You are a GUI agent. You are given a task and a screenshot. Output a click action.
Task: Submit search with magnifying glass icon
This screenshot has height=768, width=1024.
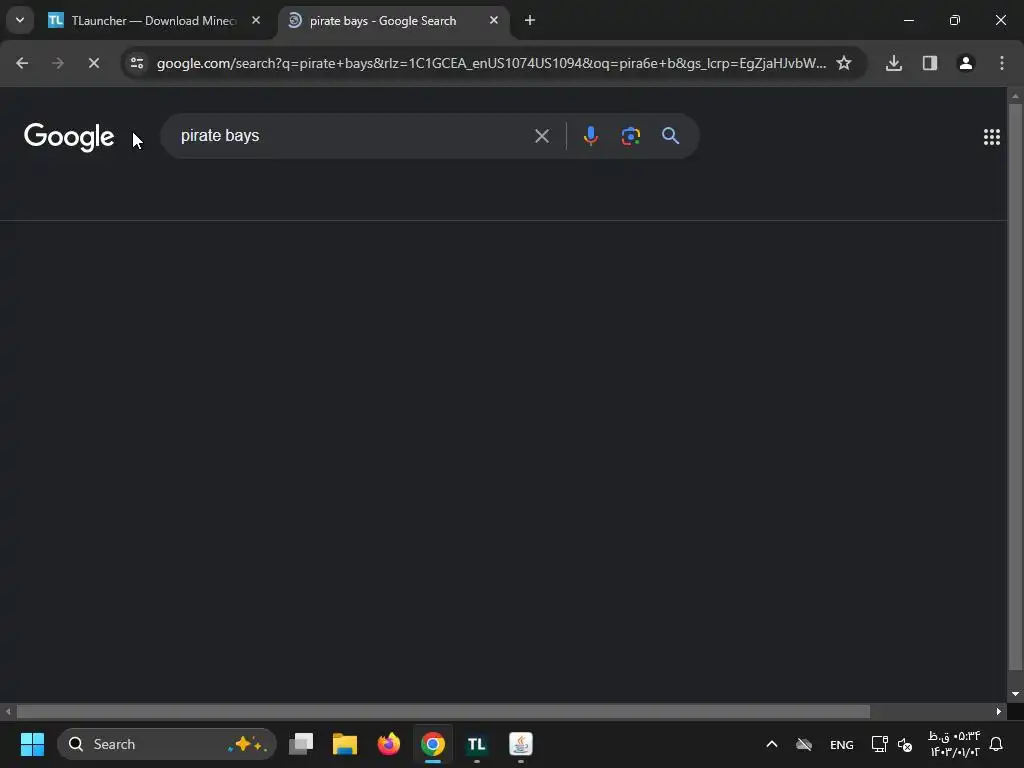coord(670,136)
